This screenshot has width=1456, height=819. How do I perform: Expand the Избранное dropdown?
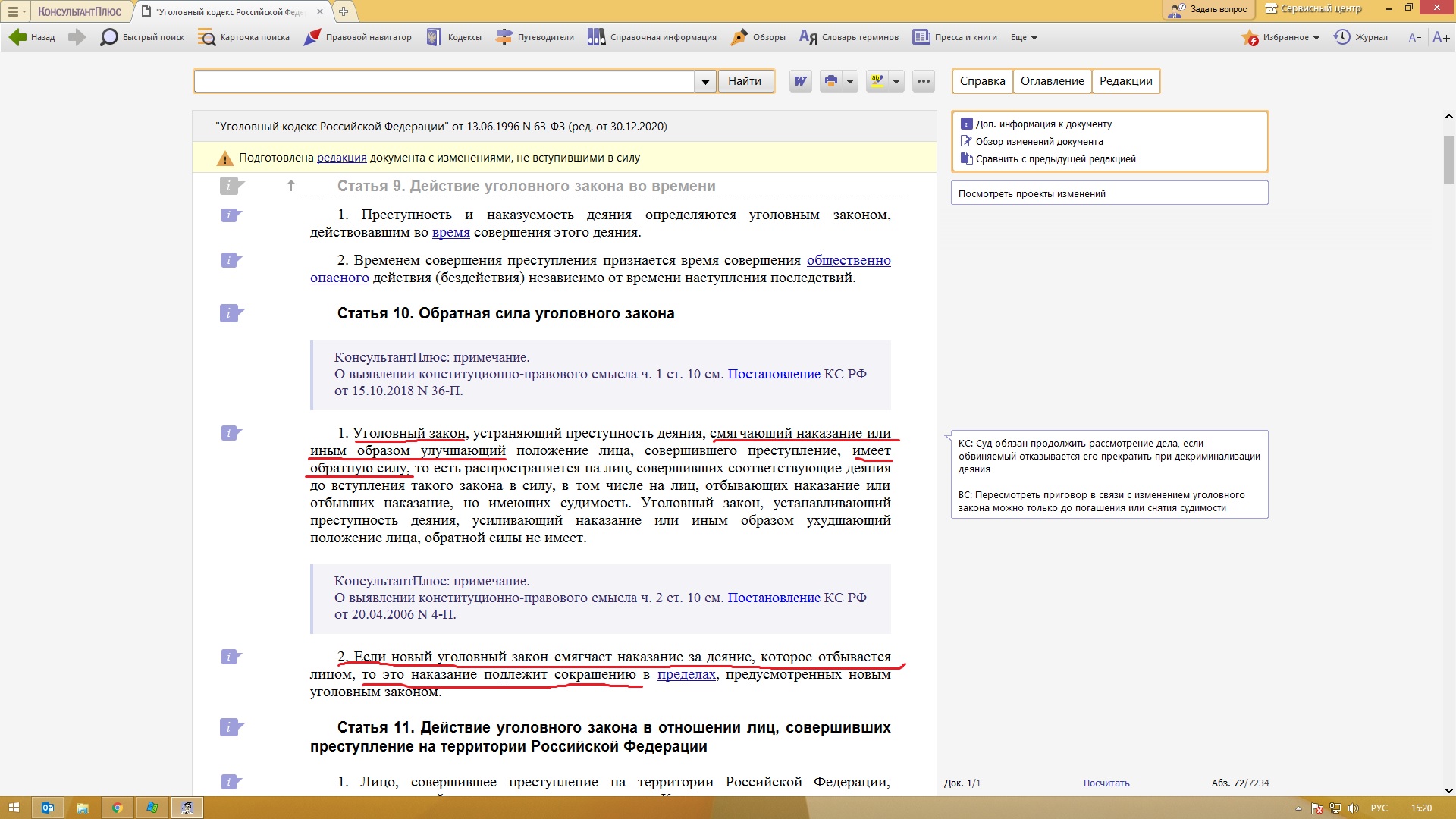pos(1316,37)
